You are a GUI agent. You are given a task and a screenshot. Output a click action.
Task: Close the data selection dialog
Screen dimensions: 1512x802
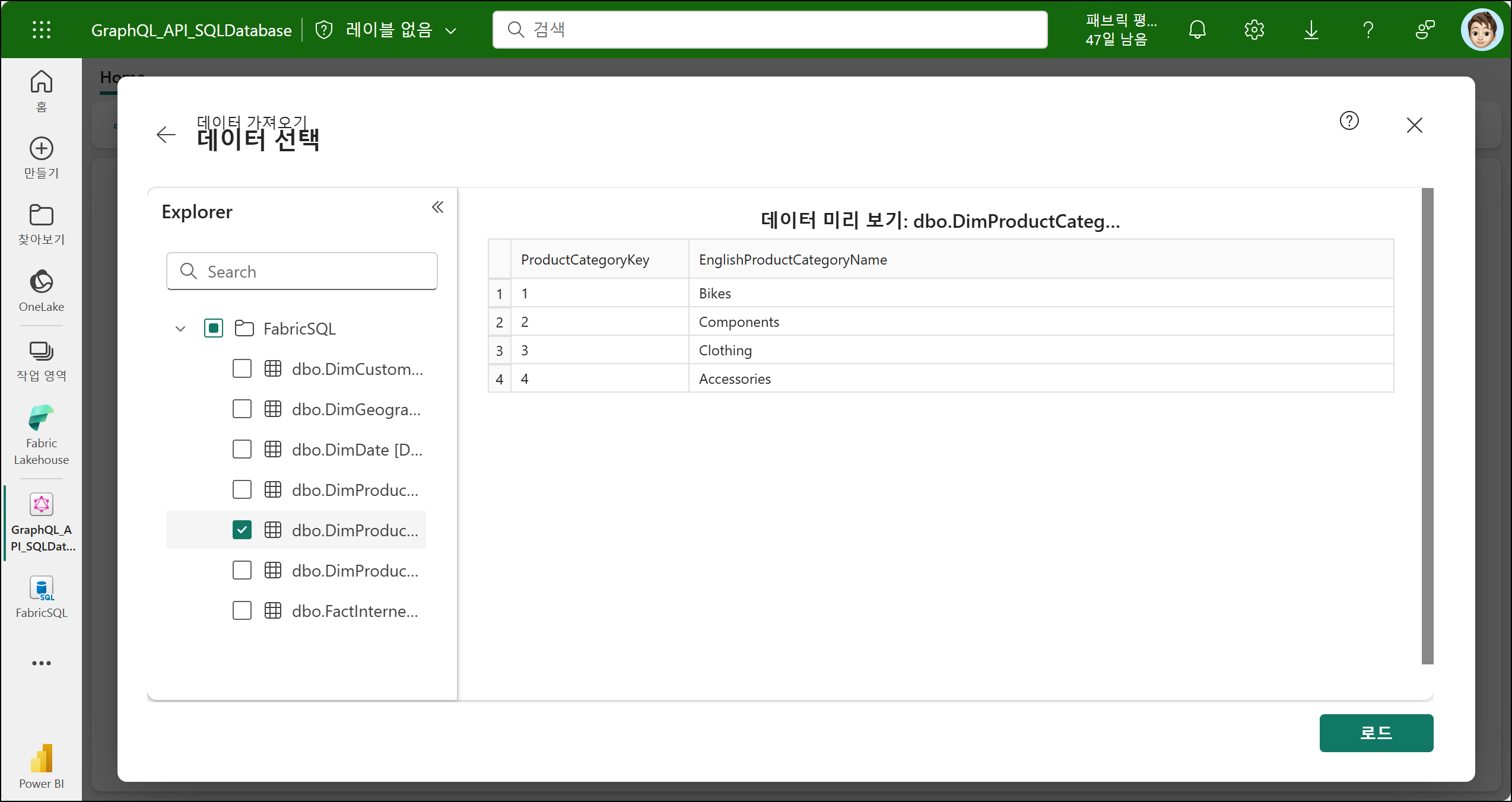(1415, 125)
